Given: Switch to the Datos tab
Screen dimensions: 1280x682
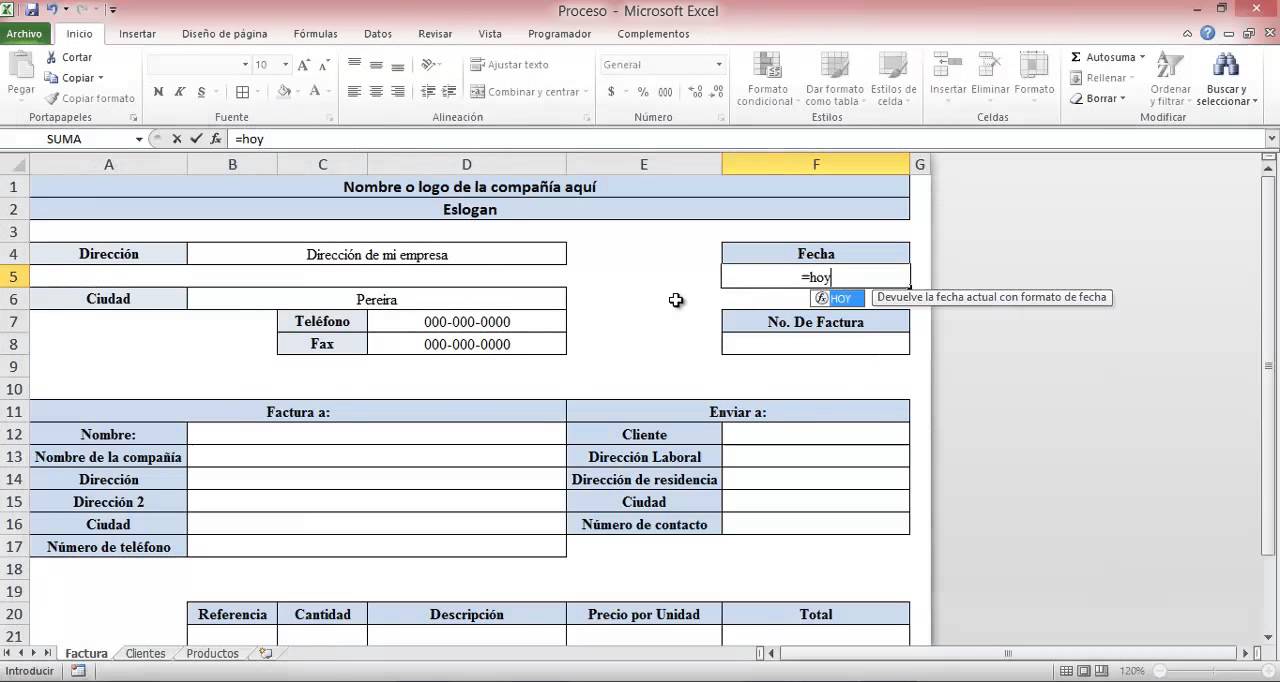Looking at the screenshot, I should click(378, 34).
